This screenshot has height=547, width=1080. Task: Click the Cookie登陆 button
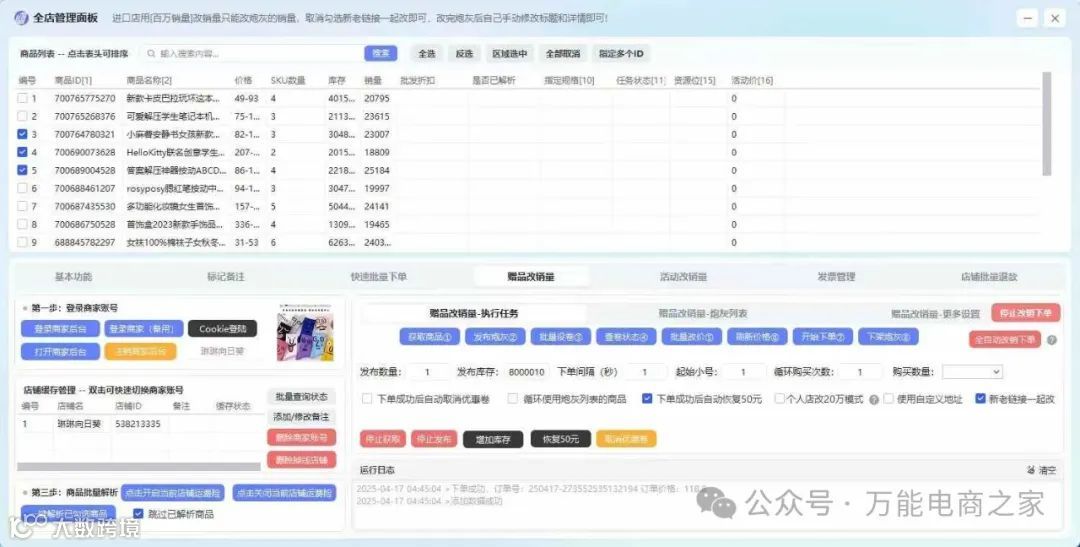tap(222, 329)
